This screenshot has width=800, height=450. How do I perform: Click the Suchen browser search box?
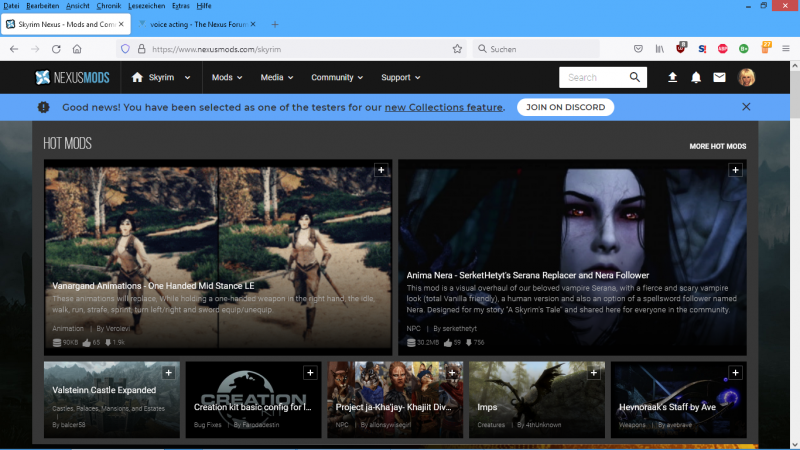(536, 49)
